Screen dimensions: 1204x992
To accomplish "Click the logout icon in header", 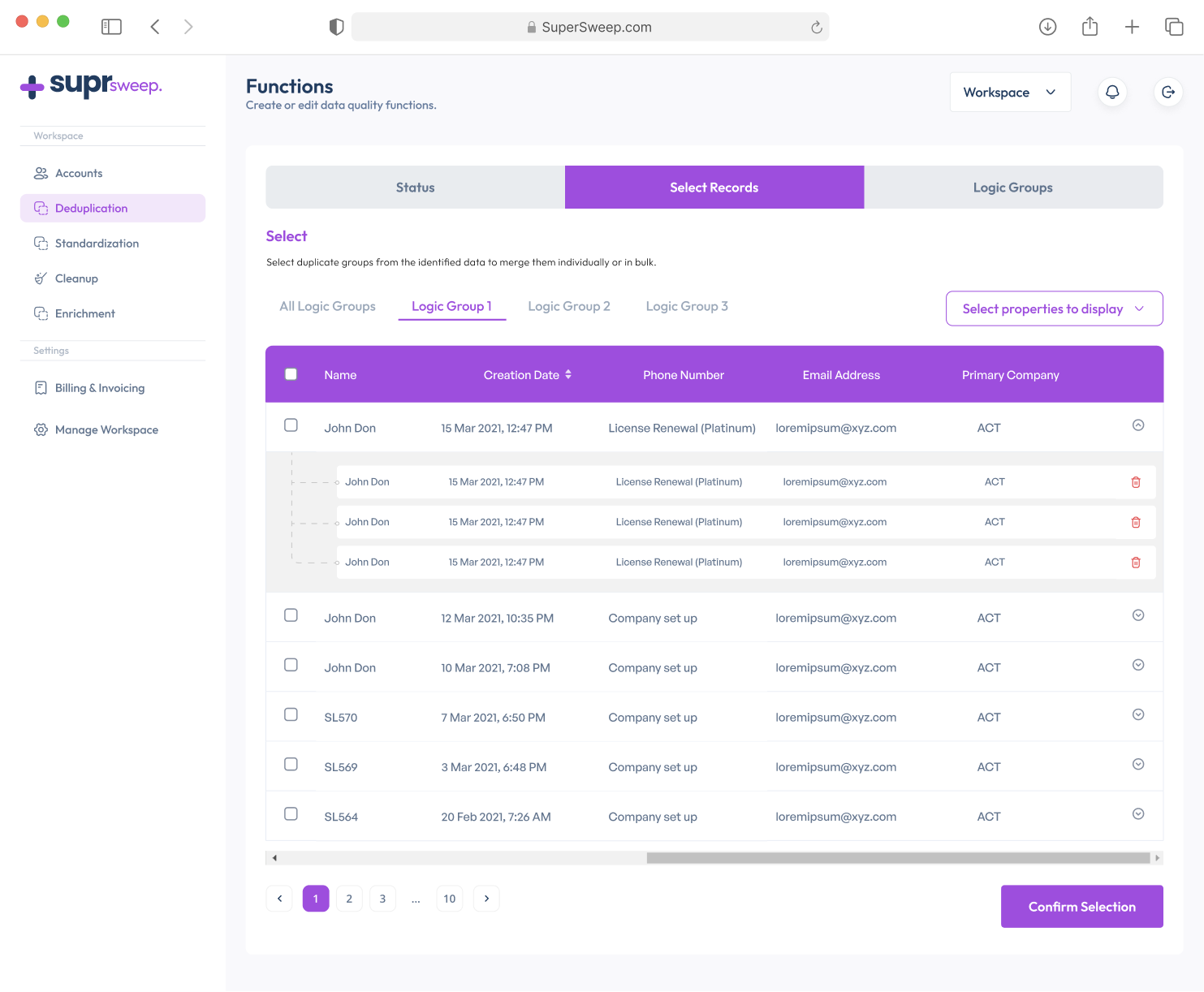I will point(1167,93).
